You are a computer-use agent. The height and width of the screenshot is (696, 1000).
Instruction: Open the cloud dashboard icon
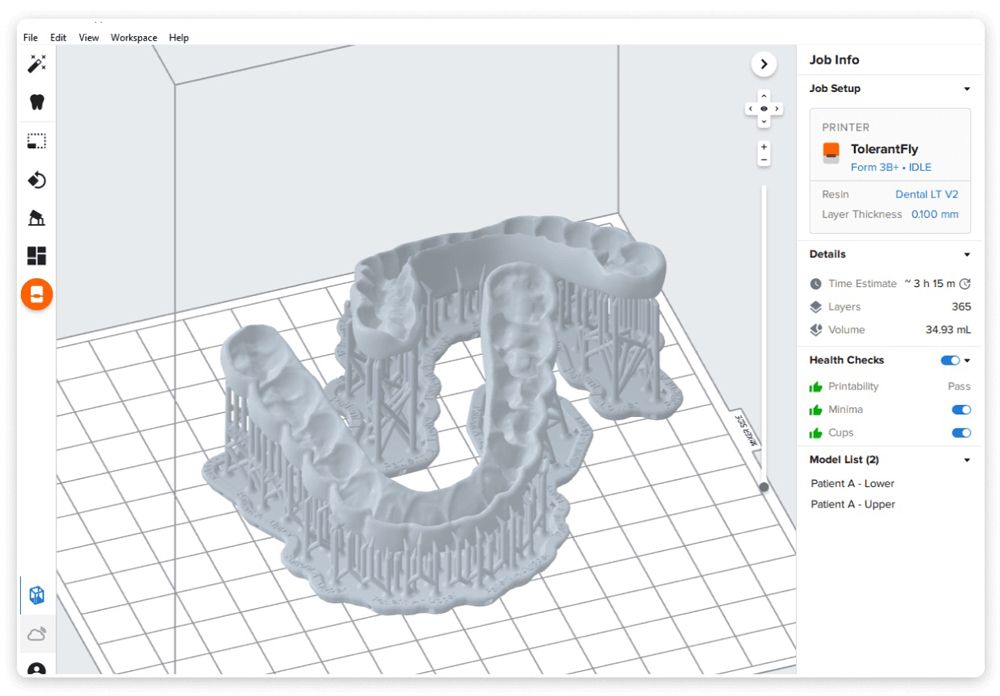point(37,634)
